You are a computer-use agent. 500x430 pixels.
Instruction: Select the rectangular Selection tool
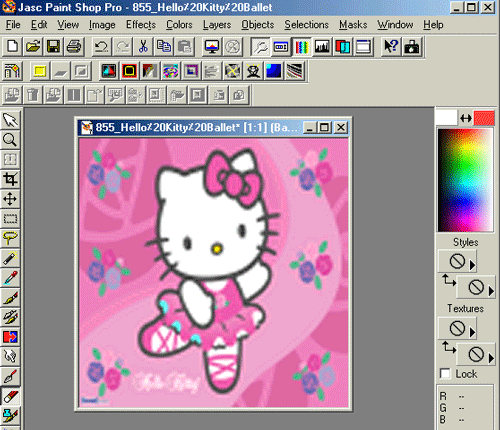pyautogui.click(x=10, y=219)
